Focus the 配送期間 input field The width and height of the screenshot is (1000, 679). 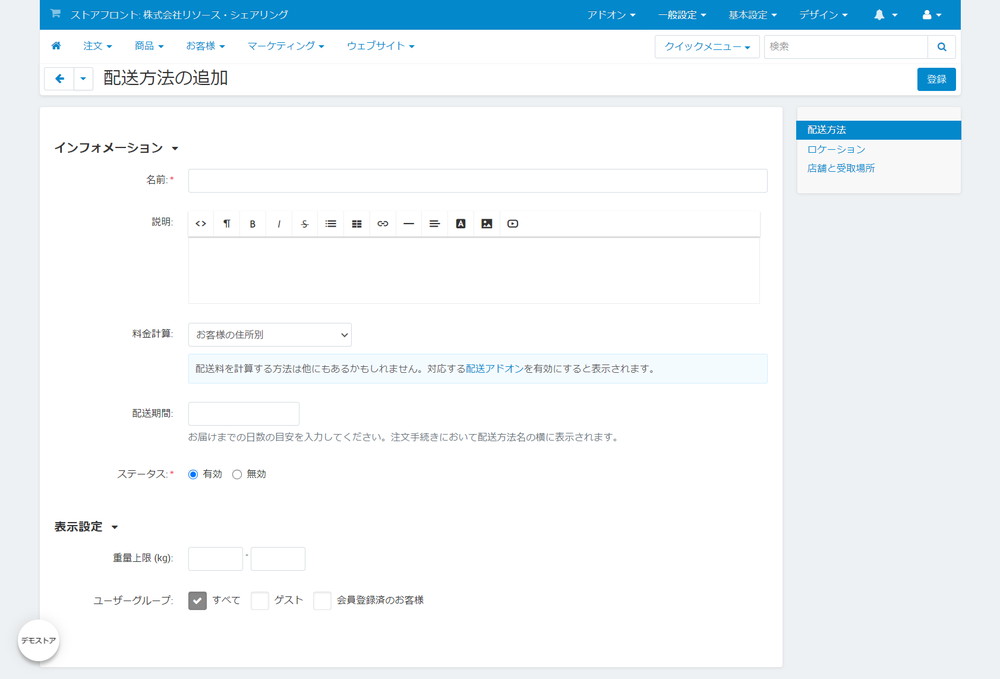(x=244, y=414)
